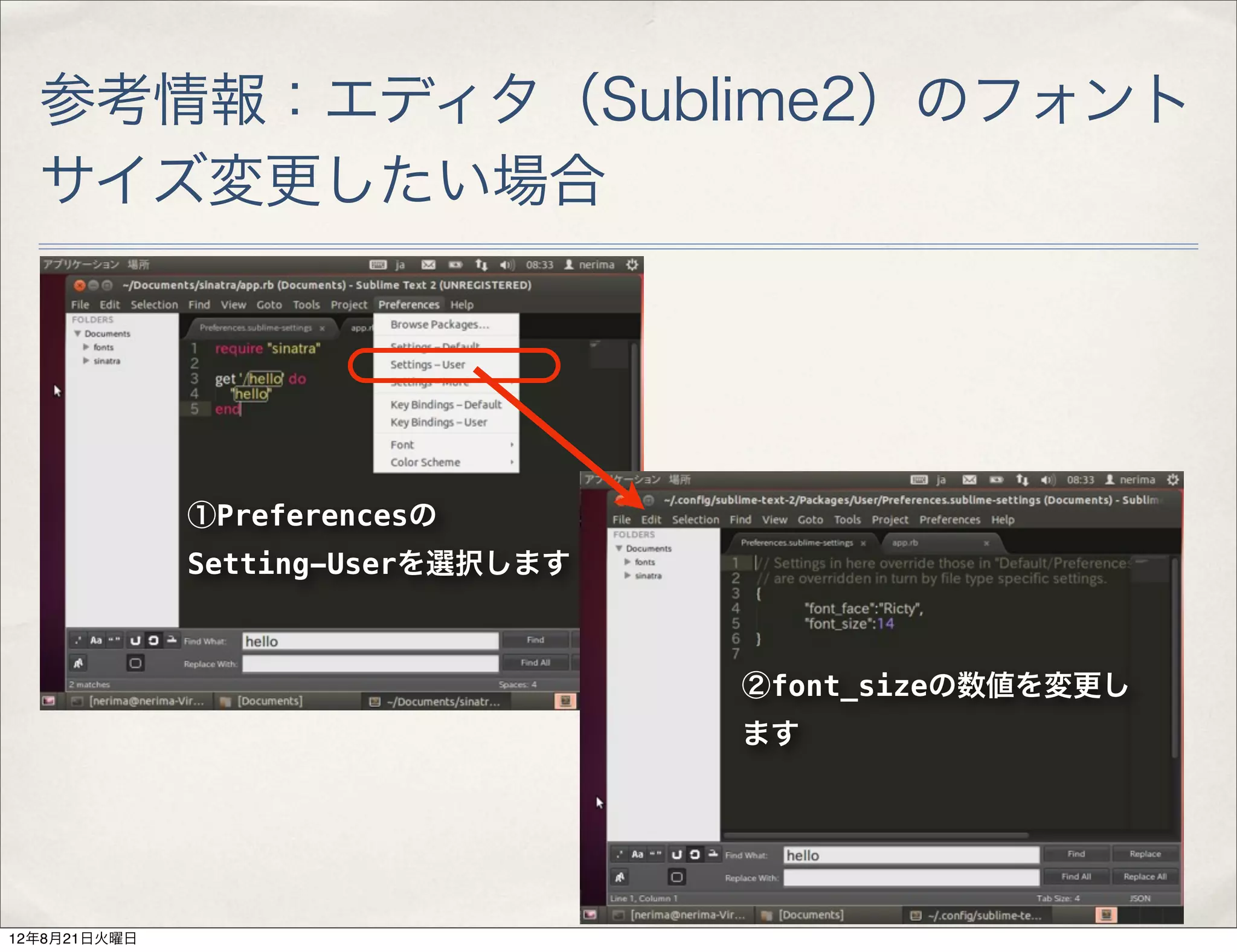Toggle wrap around search in app.rb window

pos(153,640)
